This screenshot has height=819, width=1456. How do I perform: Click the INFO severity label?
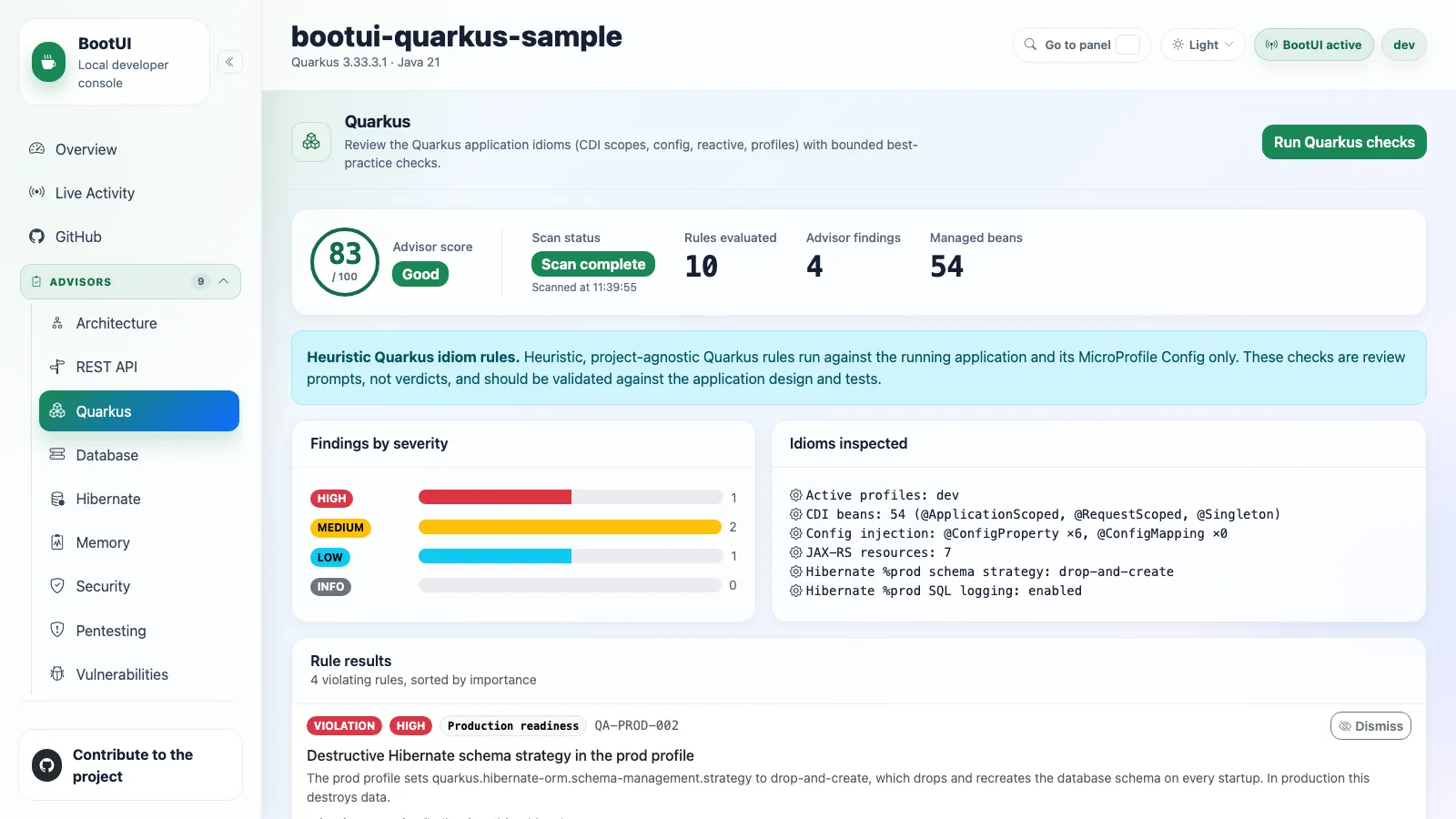pyautogui.click(x=330, y=587)
